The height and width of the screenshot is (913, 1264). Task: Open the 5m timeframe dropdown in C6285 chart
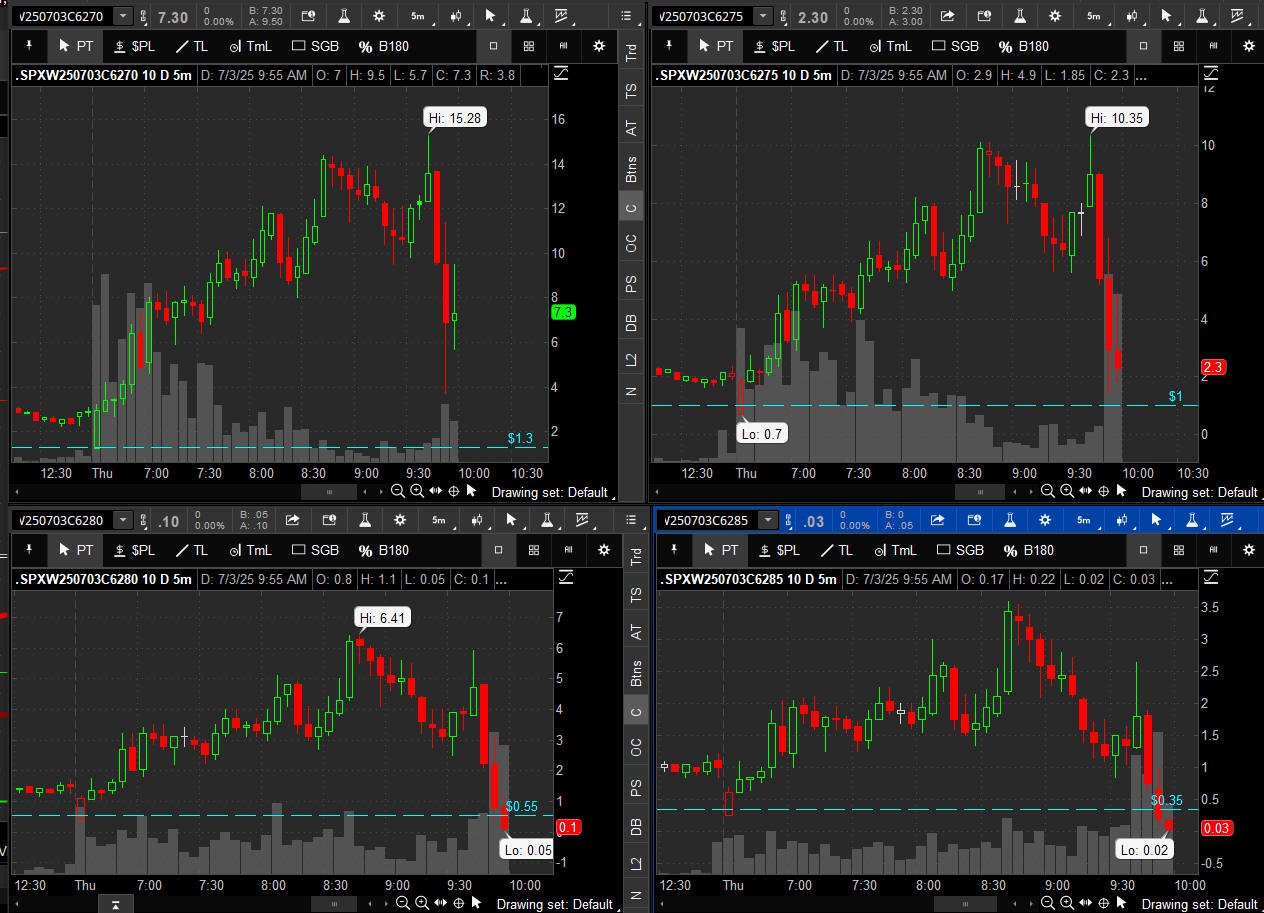pos(1084,520)
